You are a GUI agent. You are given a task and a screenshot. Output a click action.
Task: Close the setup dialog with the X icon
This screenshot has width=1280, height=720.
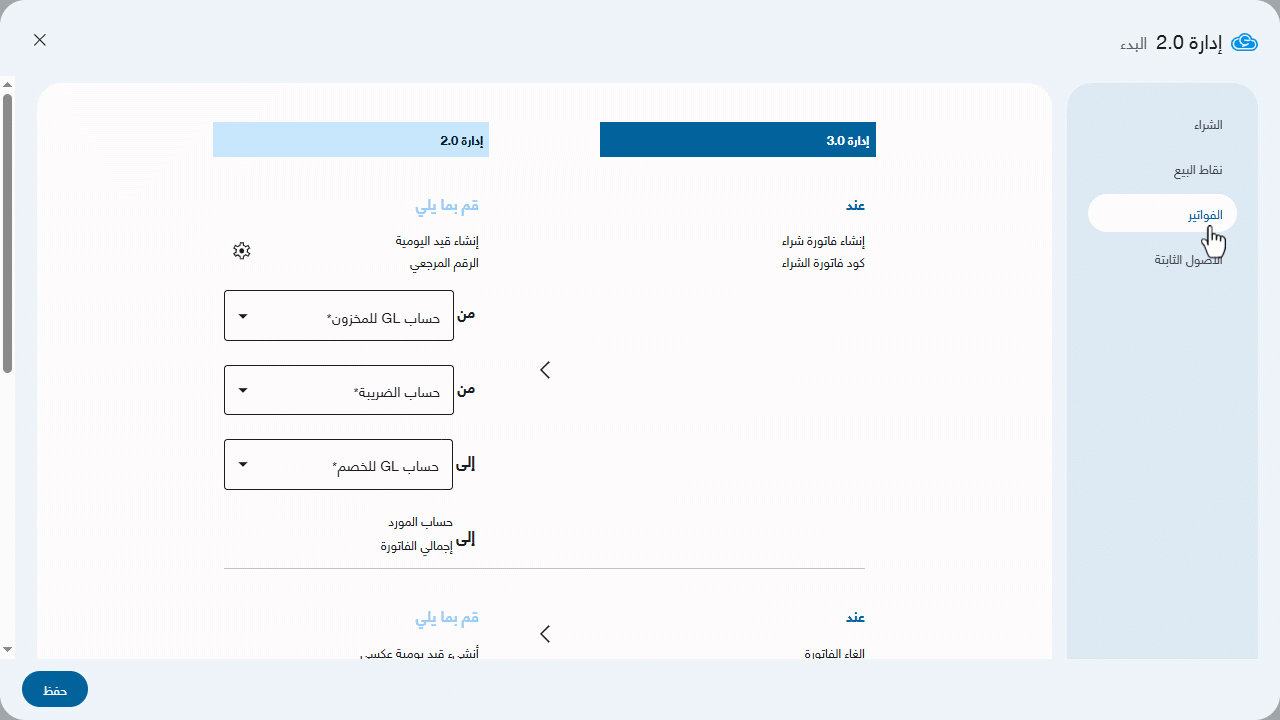pos(40,40)
